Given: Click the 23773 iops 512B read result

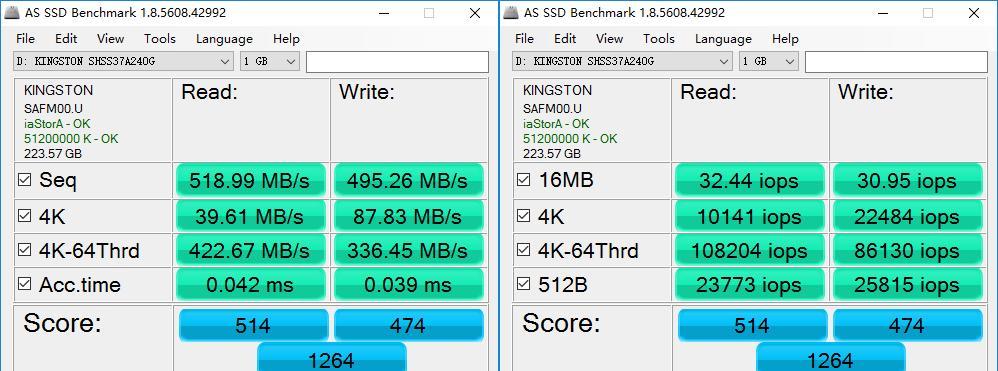Looking at the screenshot, I should (750, 284).
